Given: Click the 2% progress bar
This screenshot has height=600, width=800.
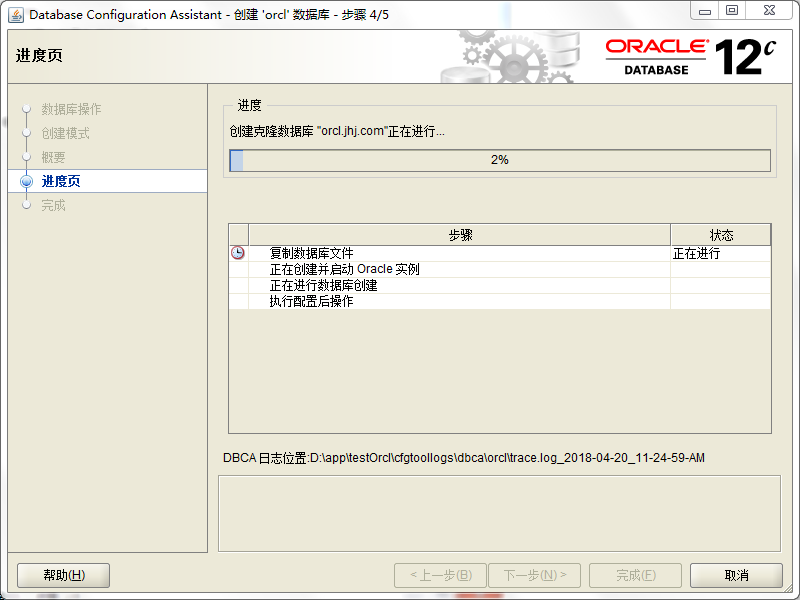Looking at the screenshot, I should coord(500,160).
